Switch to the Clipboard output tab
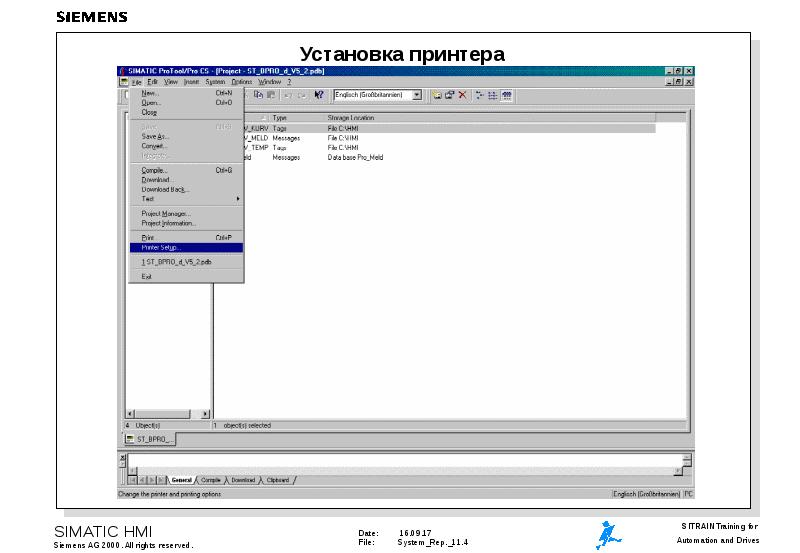 pyautogui.click(x=277, y=480)
